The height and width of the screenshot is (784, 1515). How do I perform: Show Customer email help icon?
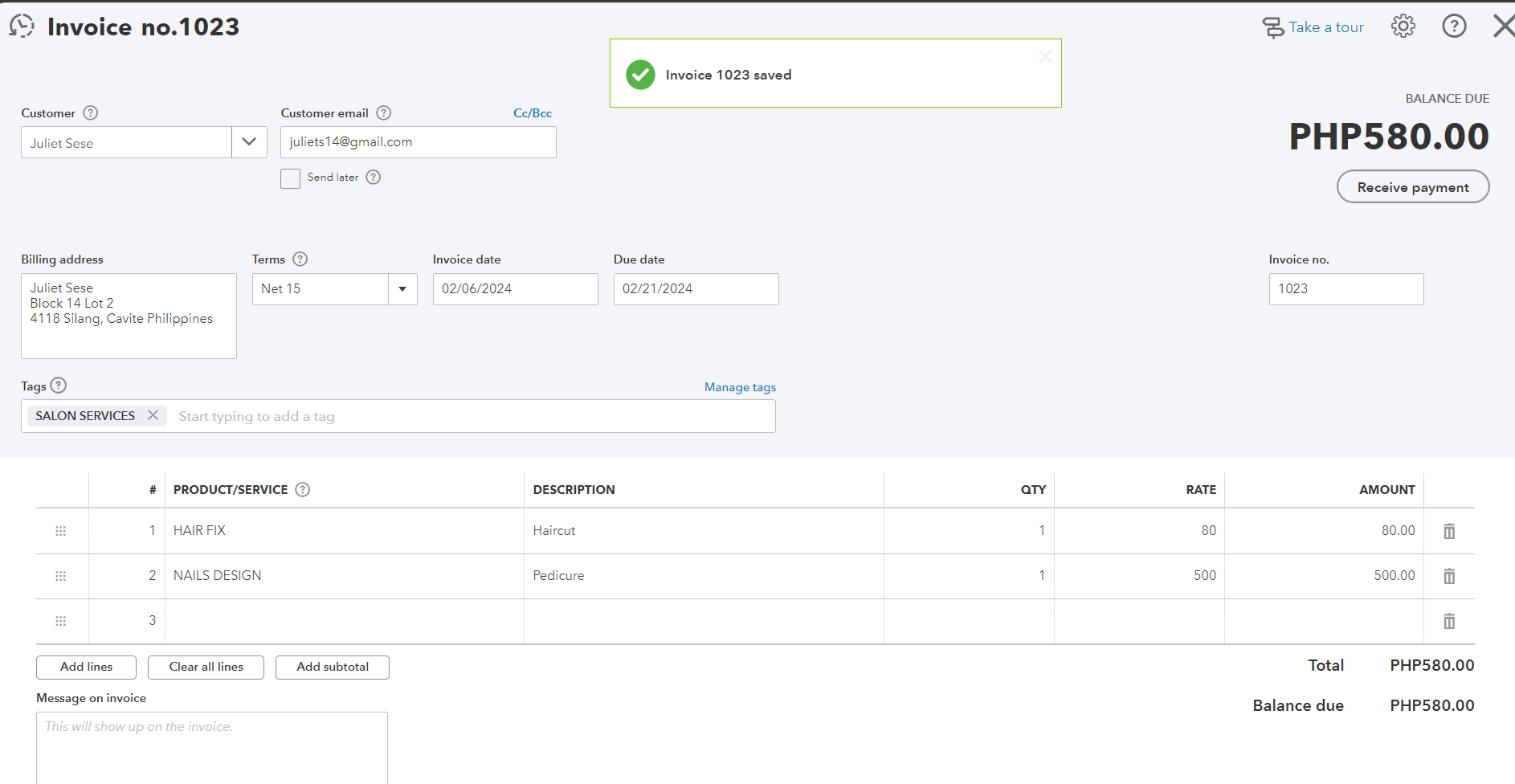pos(384,113)
